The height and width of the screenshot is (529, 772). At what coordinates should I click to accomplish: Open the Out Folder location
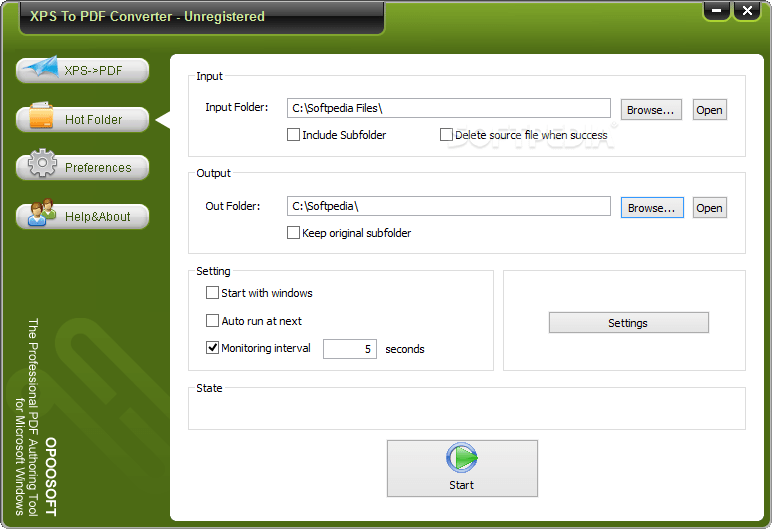click(709, 208)
